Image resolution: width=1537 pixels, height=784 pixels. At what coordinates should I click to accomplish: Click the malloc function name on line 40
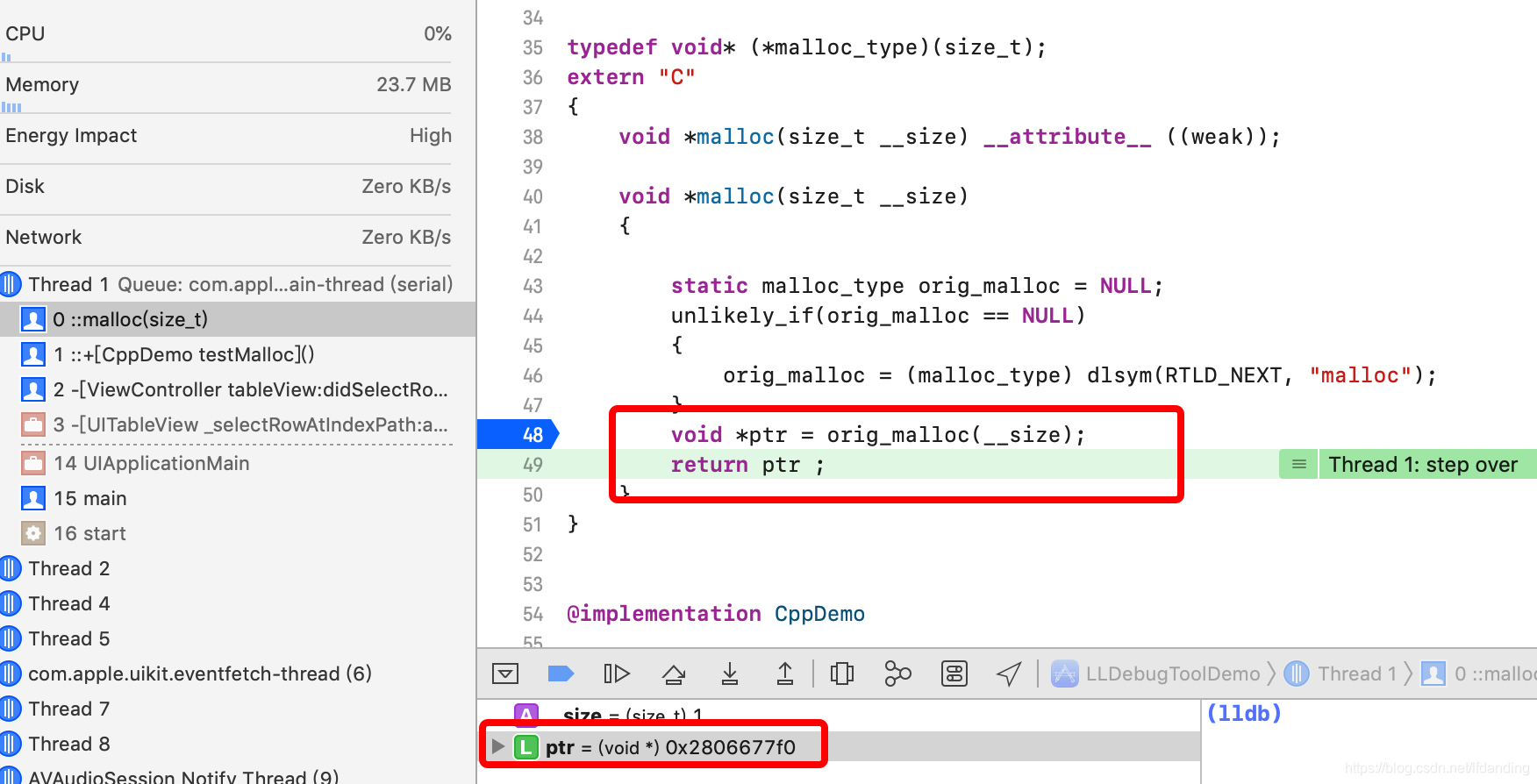point(735,196)
